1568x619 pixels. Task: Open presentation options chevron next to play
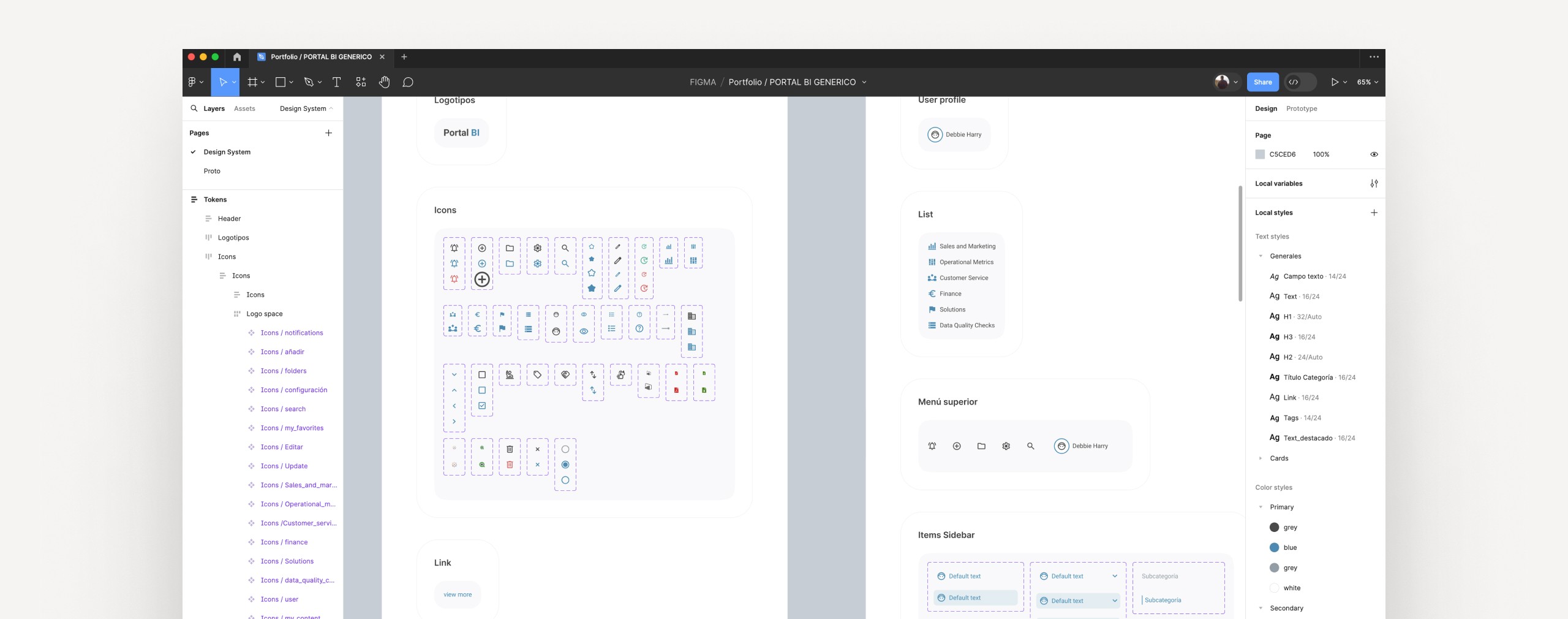tap(1344, 82)
